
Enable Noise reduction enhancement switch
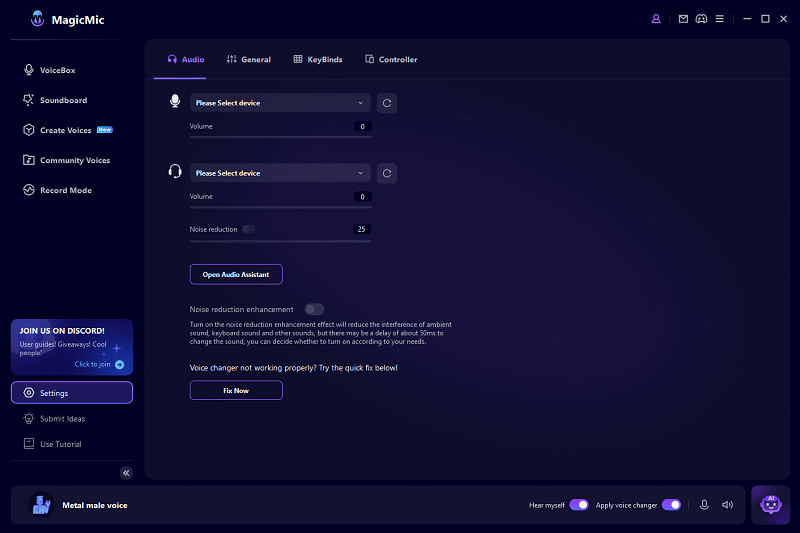coord(314,309)
